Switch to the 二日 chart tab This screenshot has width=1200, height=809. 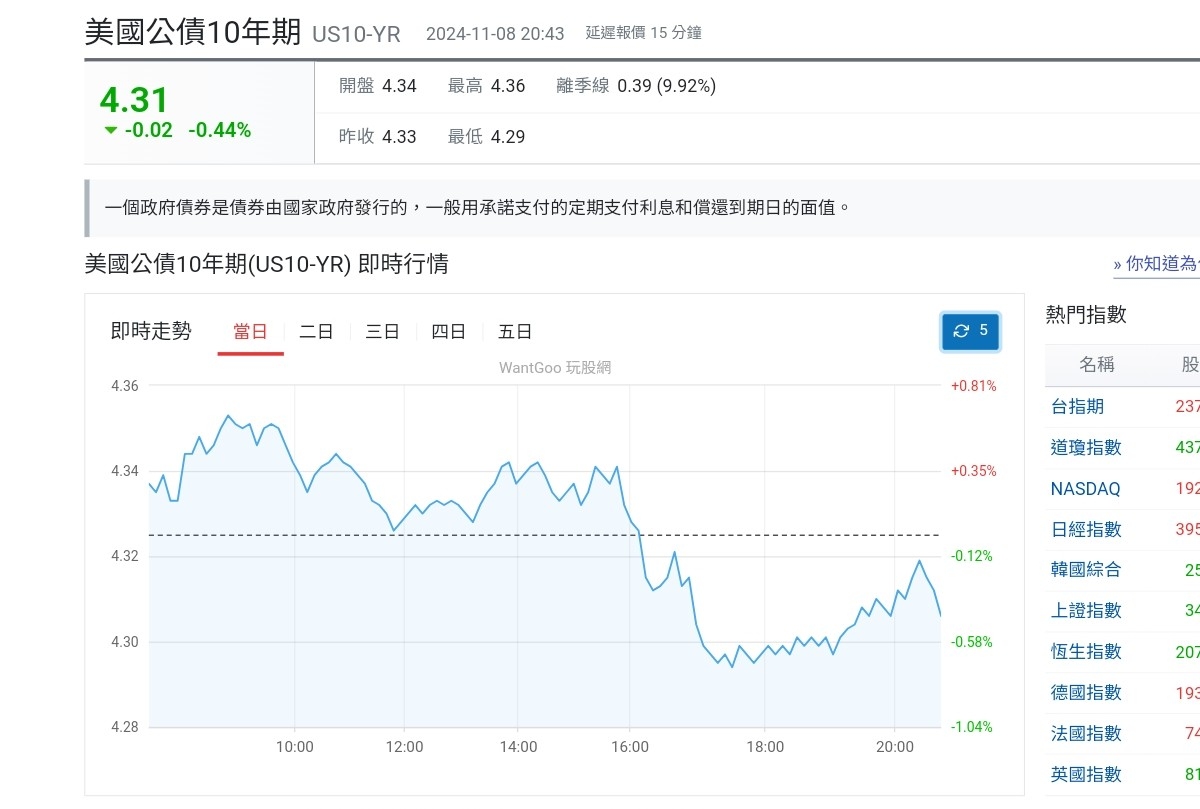[x=315, y=331]
